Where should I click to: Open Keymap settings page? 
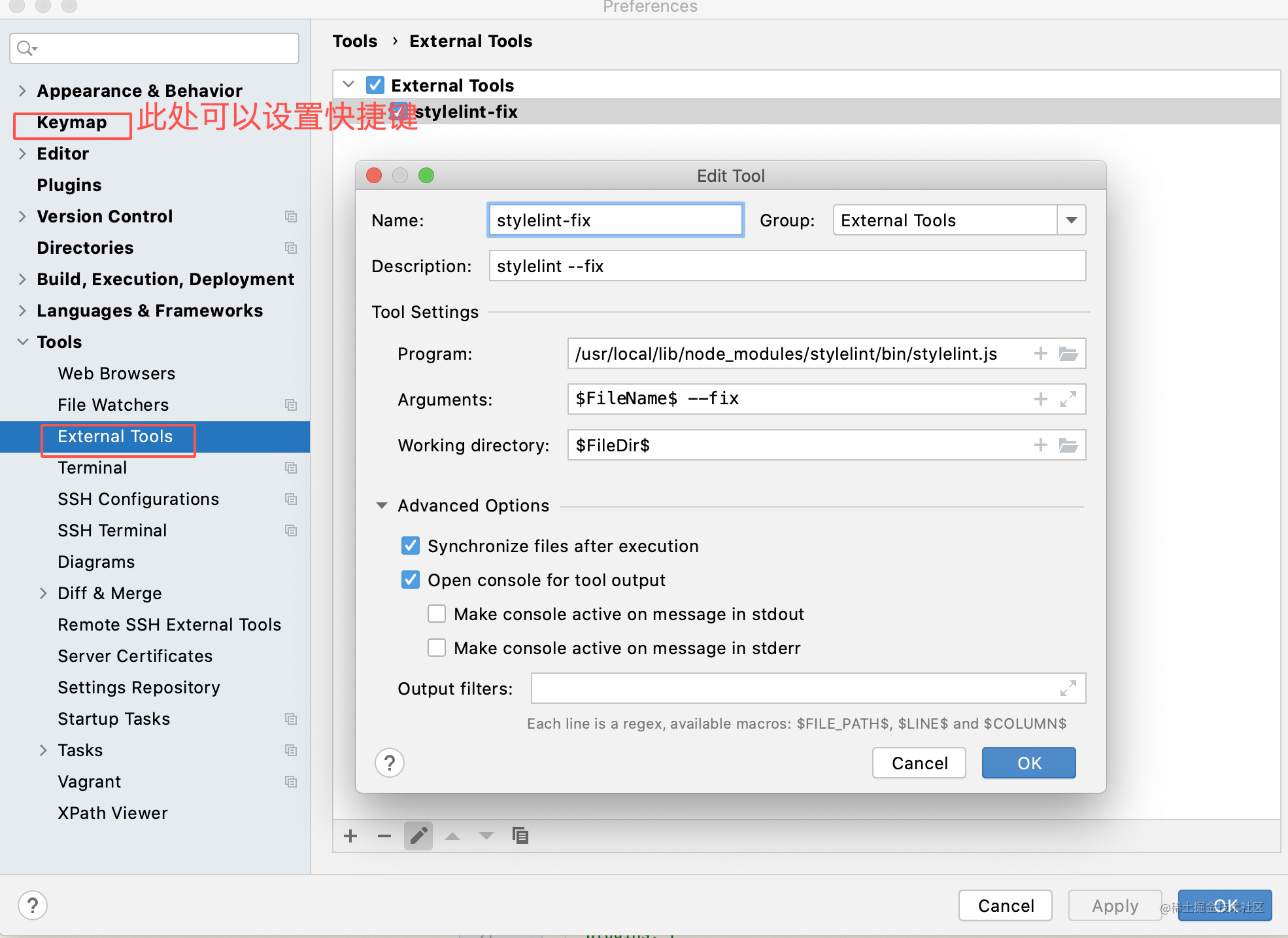tap(72, 122)
